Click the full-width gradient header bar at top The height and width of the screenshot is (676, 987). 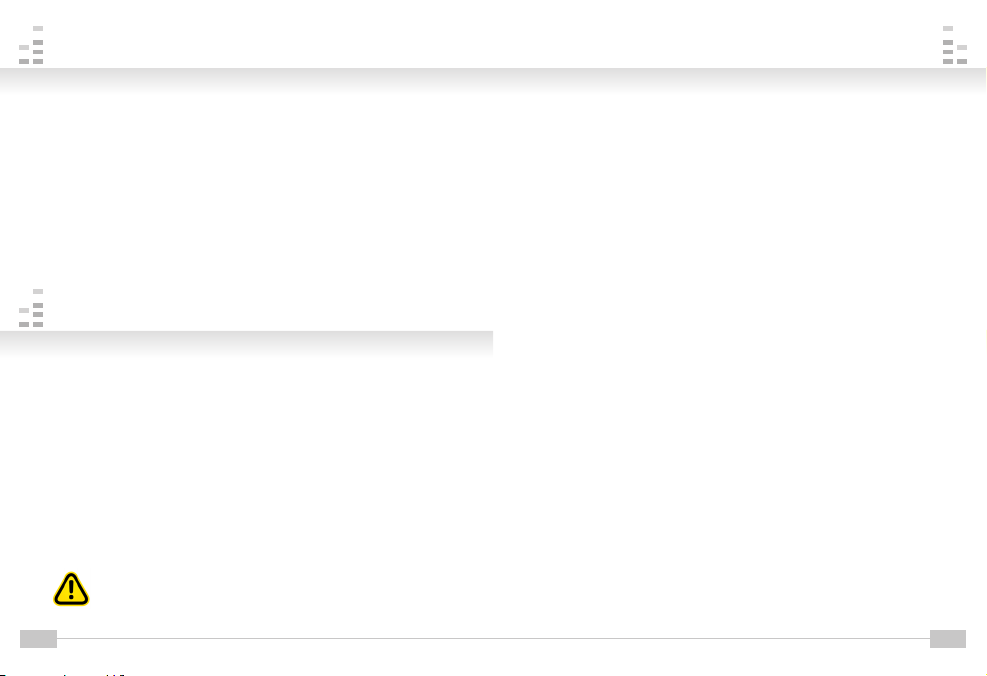point(493,81)
